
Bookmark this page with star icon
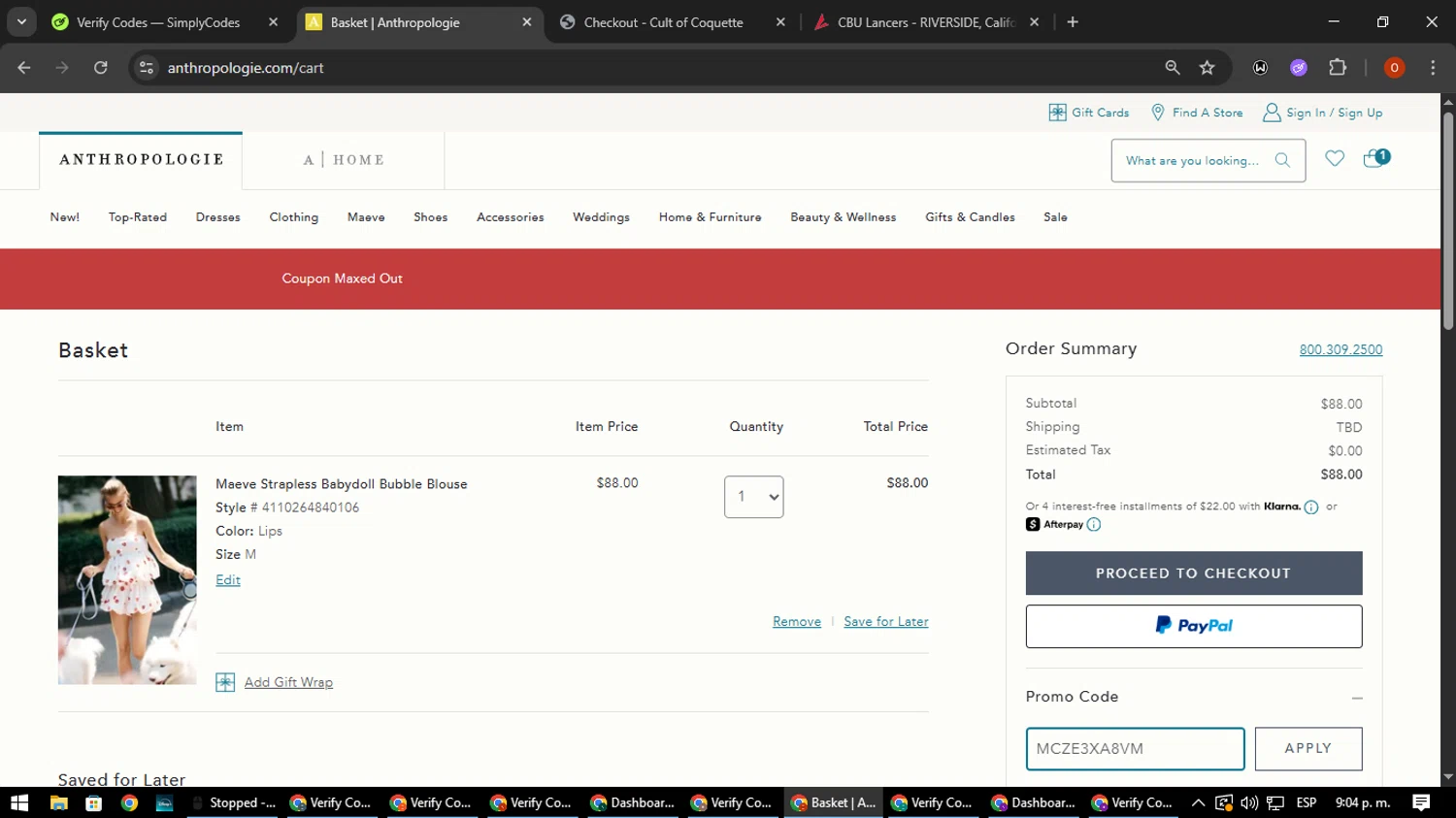(x=1207, y=67)
